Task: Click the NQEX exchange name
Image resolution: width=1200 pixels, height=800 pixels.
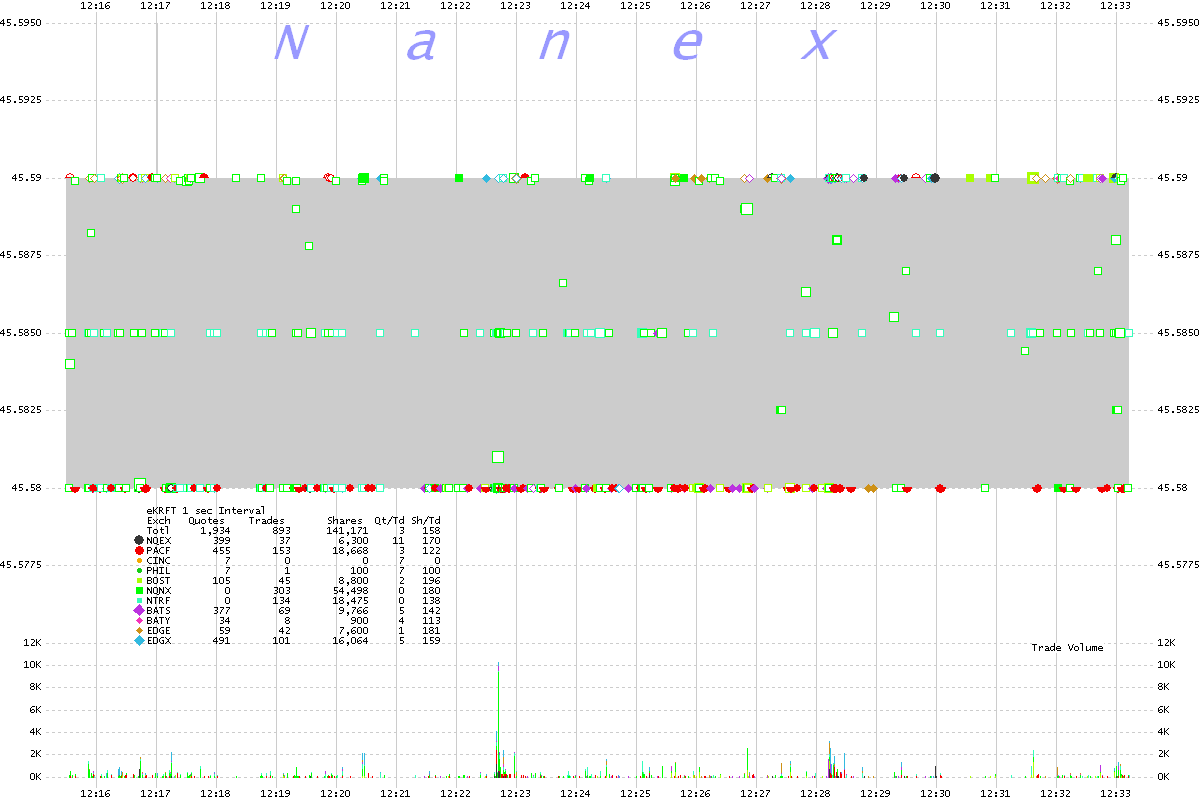Action: pos(158,541)
